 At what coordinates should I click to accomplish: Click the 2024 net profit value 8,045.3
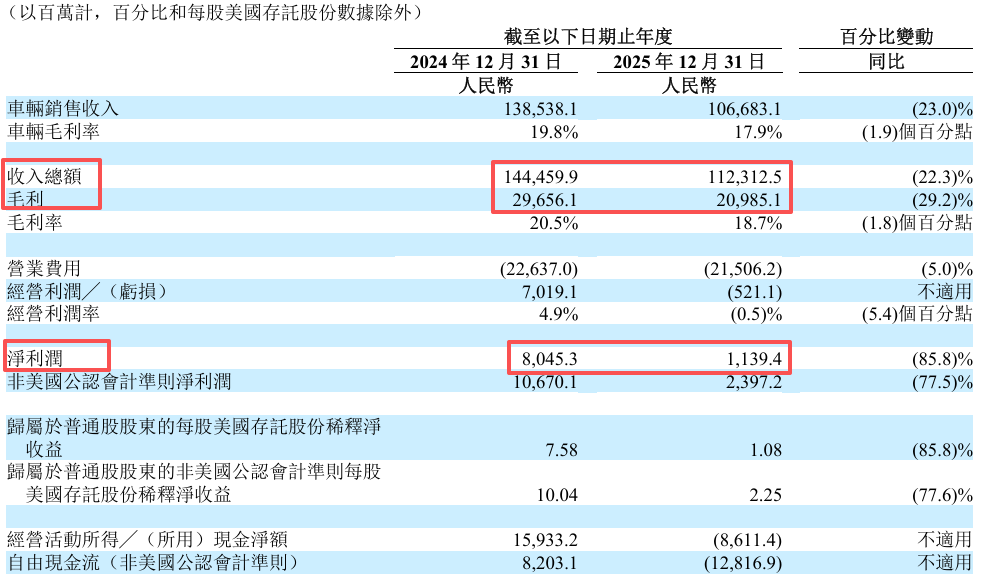click(548, 358)
